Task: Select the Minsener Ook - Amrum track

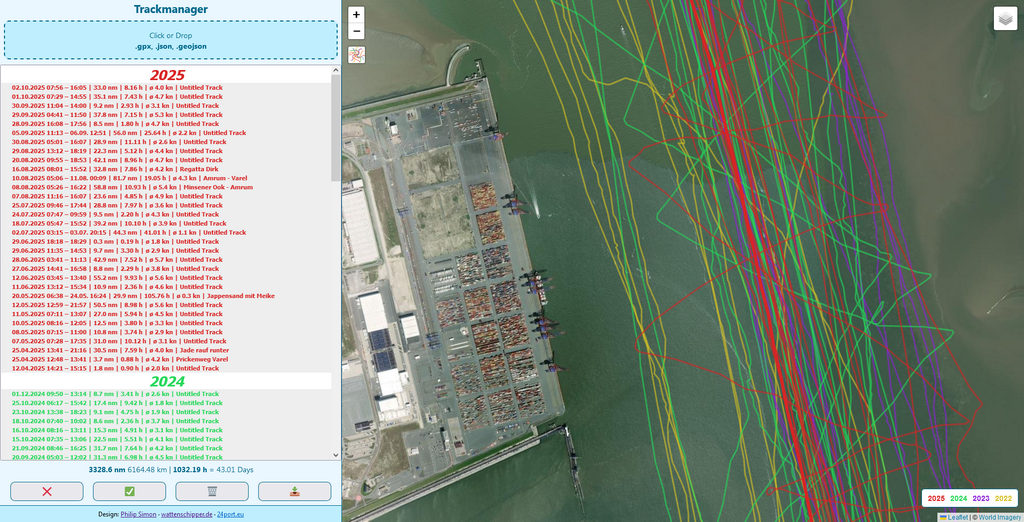Action: tap(167, 188)
